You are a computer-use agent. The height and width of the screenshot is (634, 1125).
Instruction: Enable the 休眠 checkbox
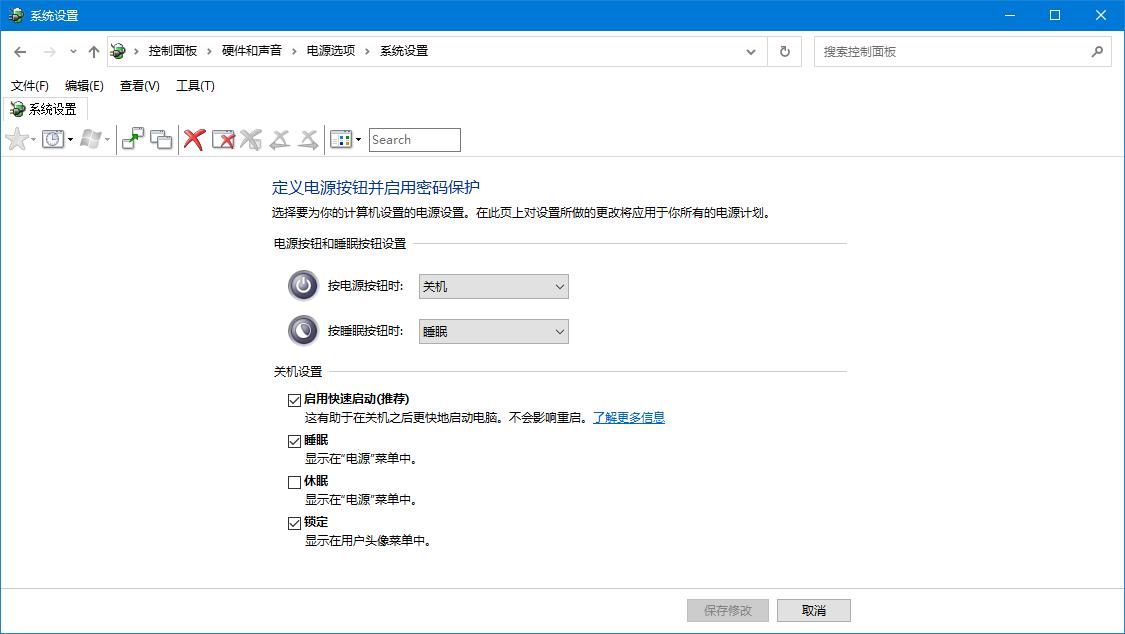294,482
